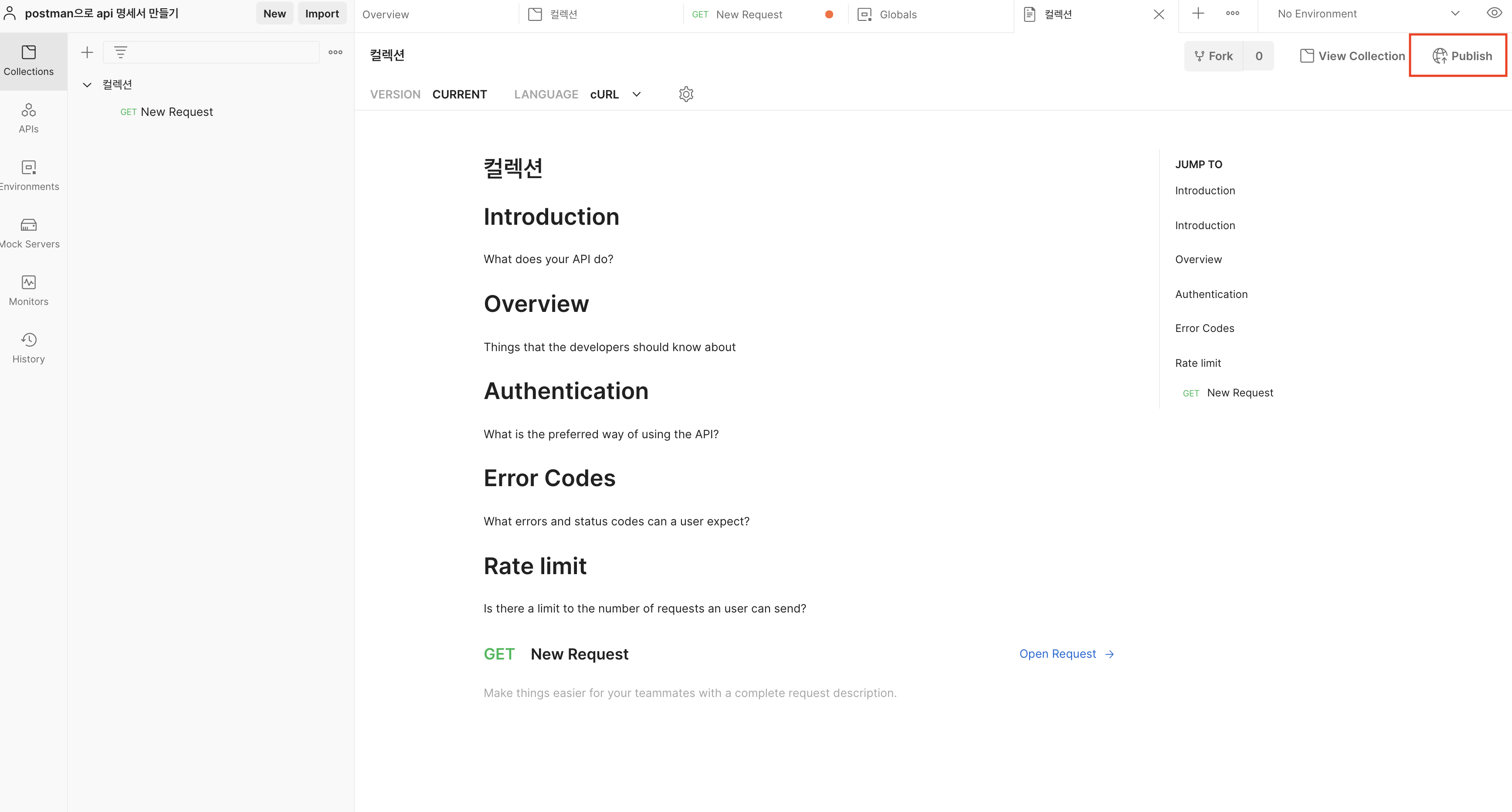Open the cURL language dropdown
Image resolution: width=1512 pixels, height=812 pixels.
point(614,94)
